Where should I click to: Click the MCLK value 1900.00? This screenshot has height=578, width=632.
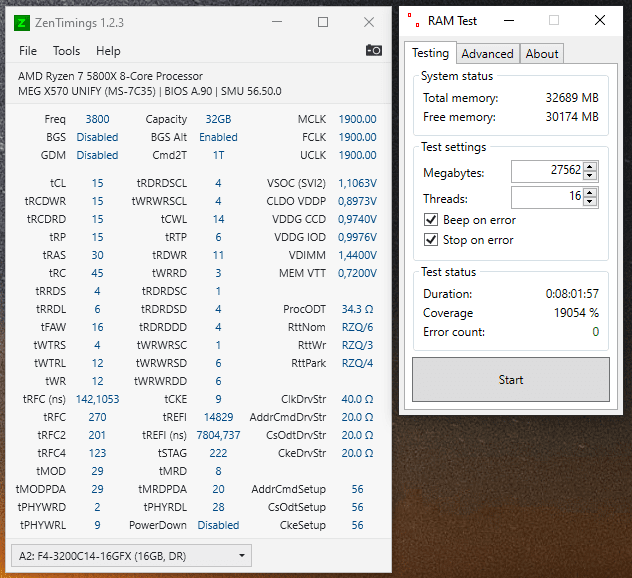coord(357,119)
